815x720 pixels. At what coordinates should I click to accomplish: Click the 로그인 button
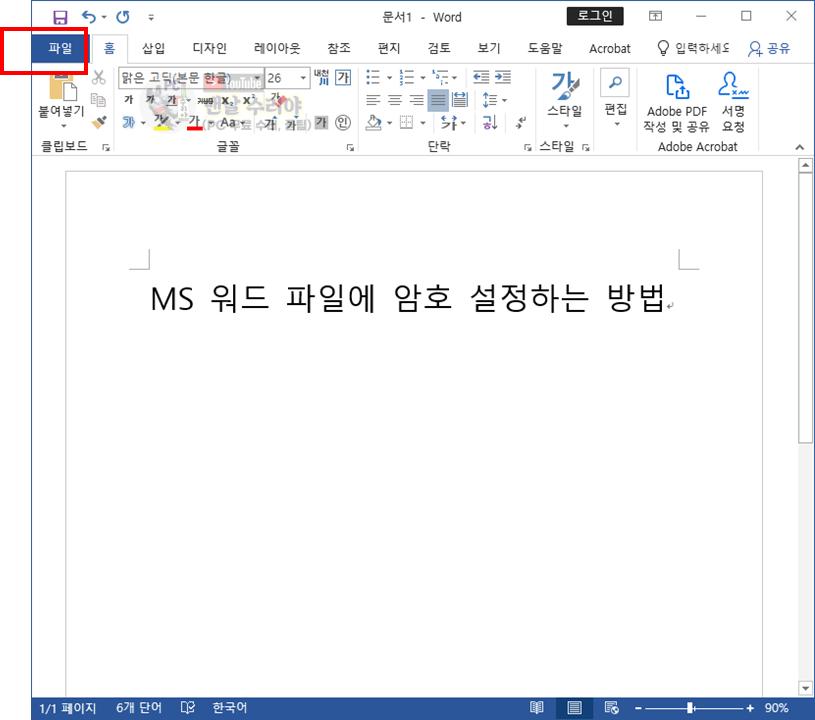pyautogui.click(x=595, y=16)
